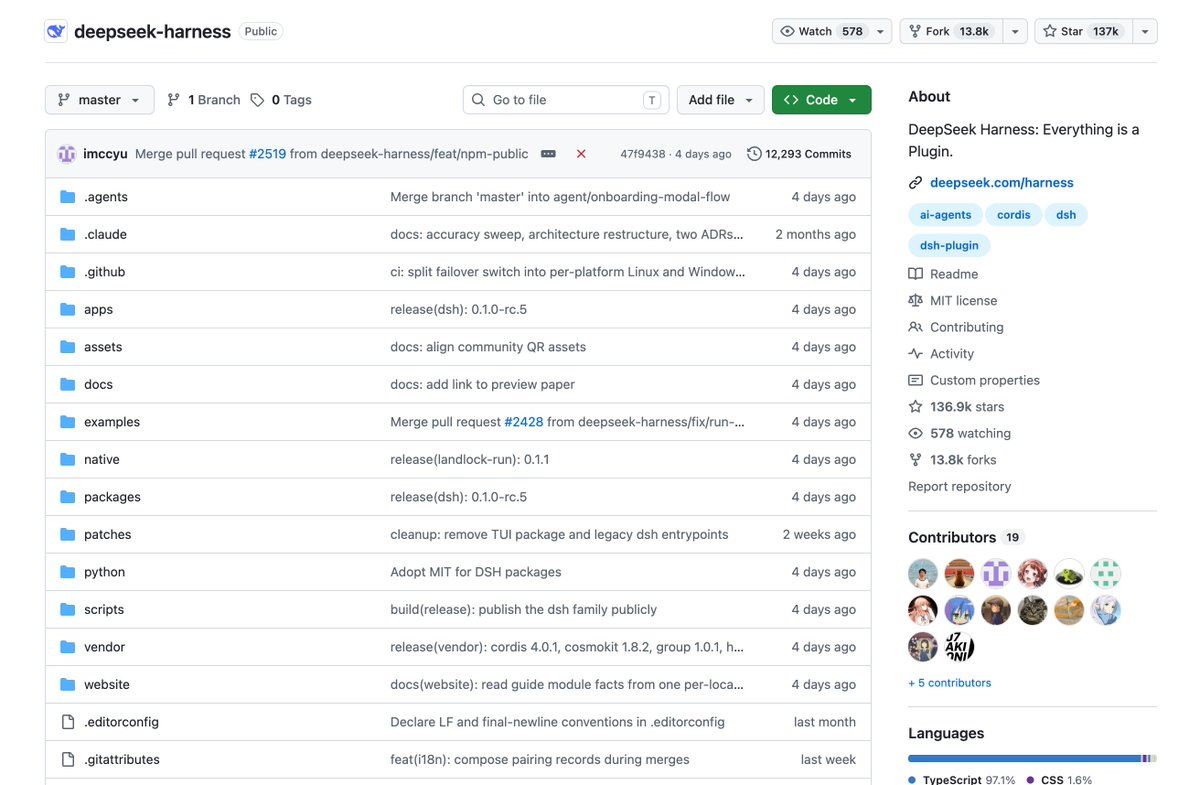
Task: View the 13.8k forks link
Action: (x=952, y=460)
